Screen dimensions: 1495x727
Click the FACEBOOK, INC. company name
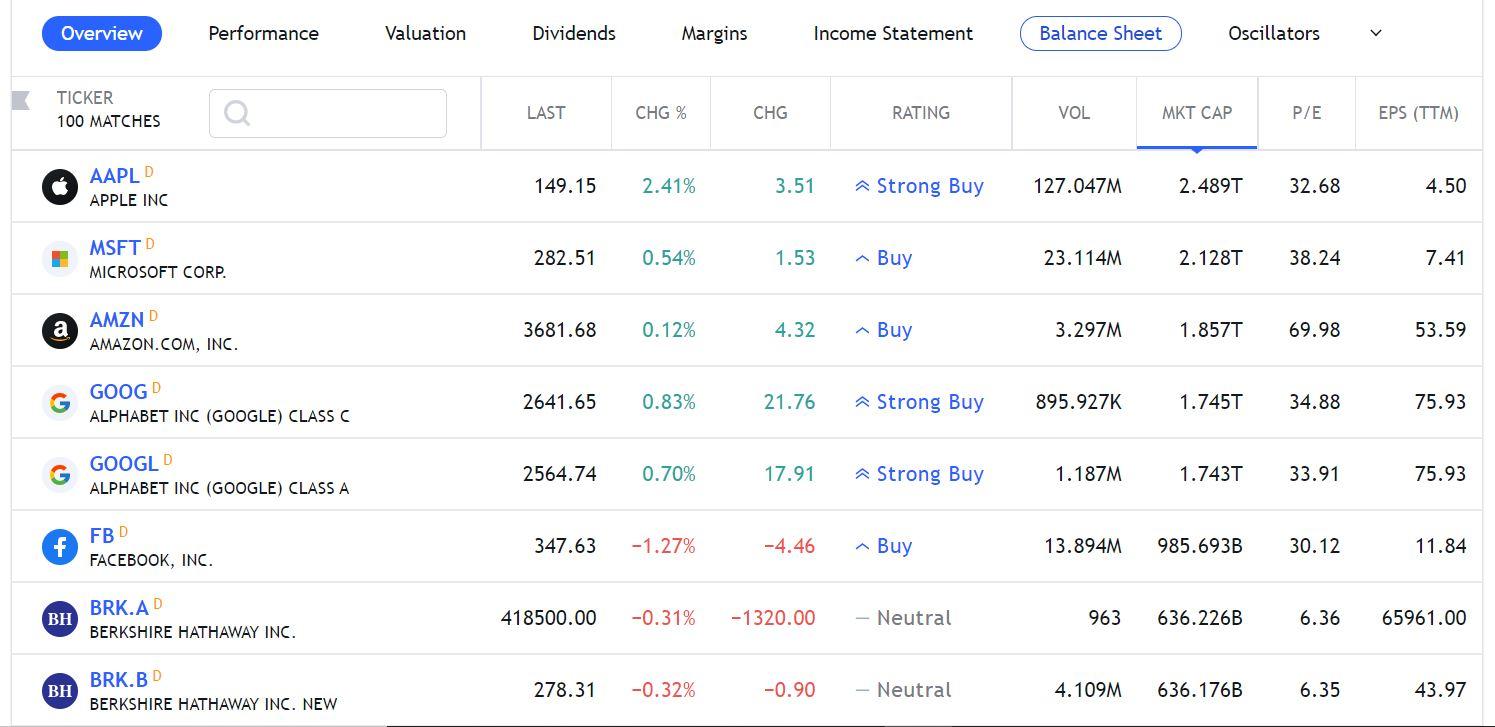(151, 560)
